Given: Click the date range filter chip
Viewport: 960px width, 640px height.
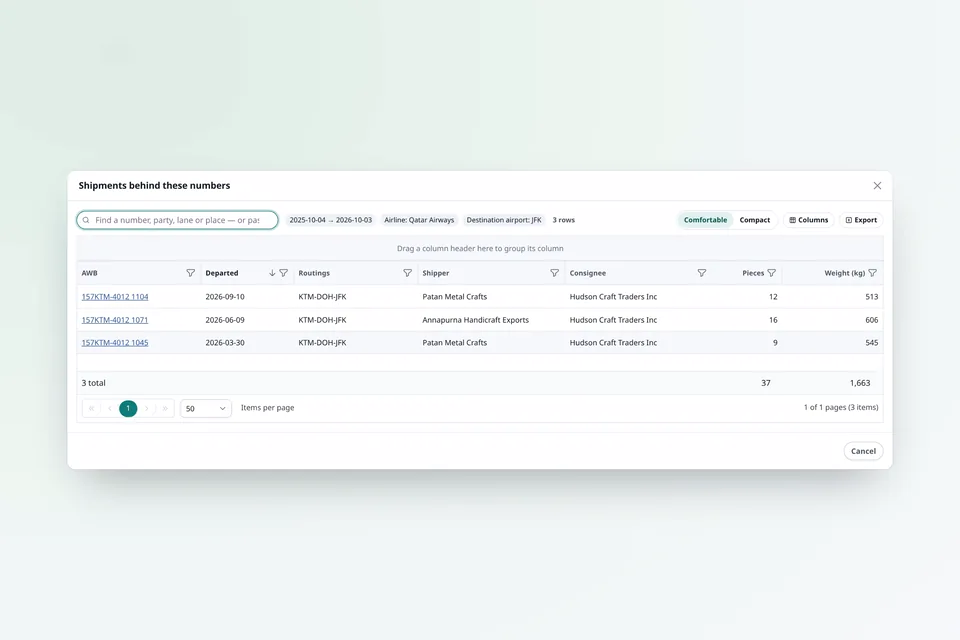Looking at the screenshot, I should [331, 220].
